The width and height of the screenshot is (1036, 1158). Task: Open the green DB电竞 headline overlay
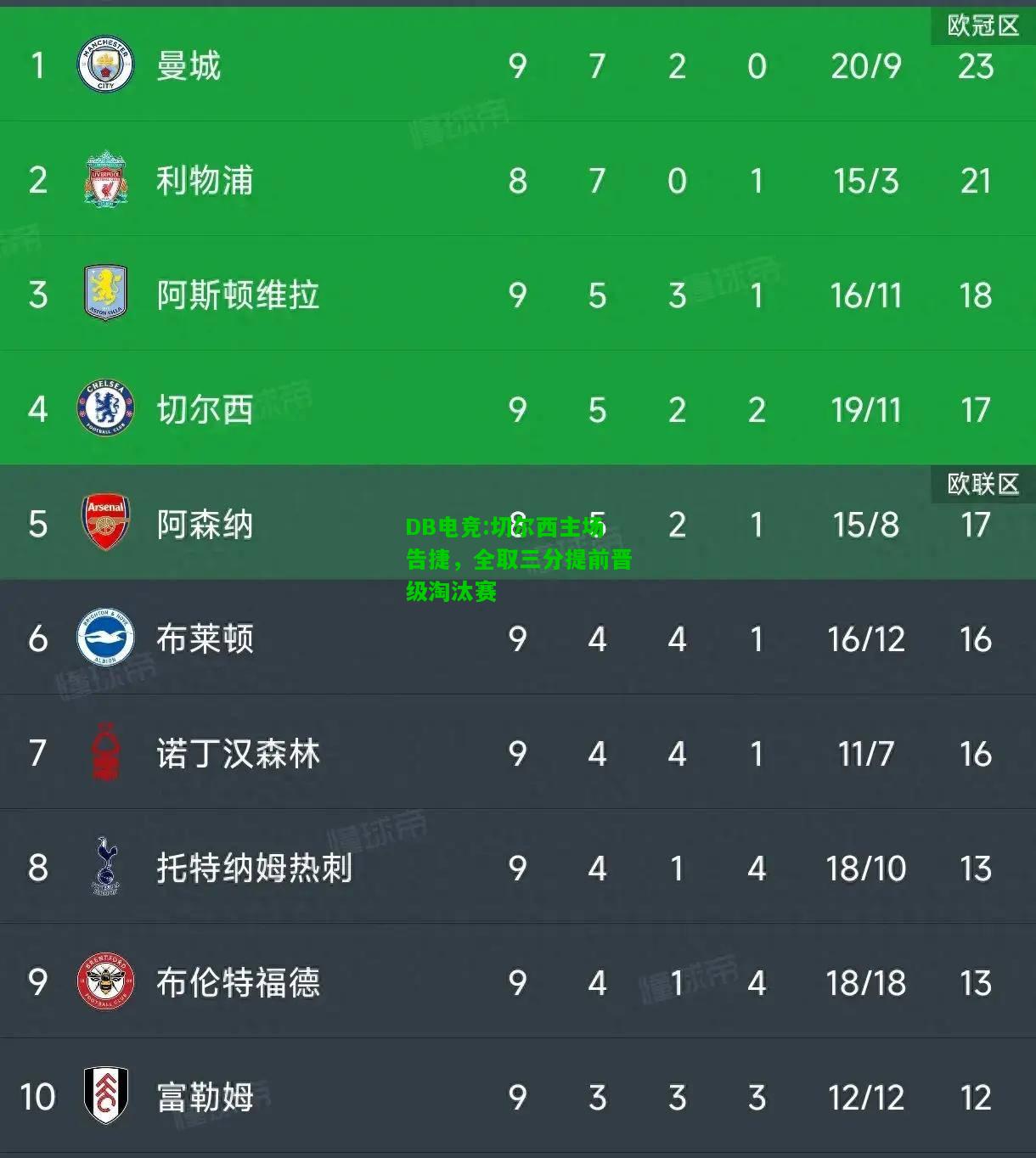[519, 559]
